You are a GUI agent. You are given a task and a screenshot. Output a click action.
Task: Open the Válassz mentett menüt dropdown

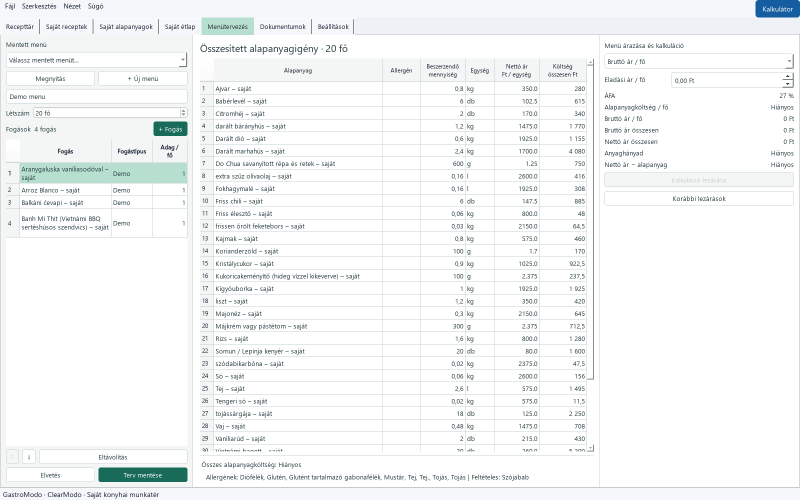96,60
